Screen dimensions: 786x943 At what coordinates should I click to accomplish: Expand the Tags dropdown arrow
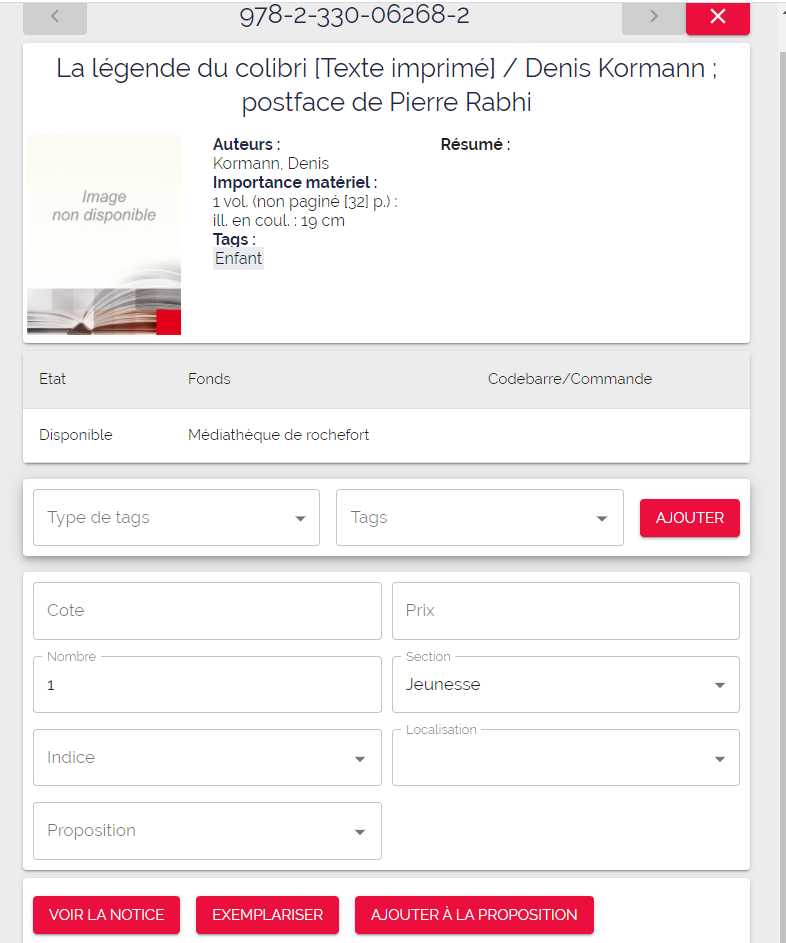coord(601,518)
